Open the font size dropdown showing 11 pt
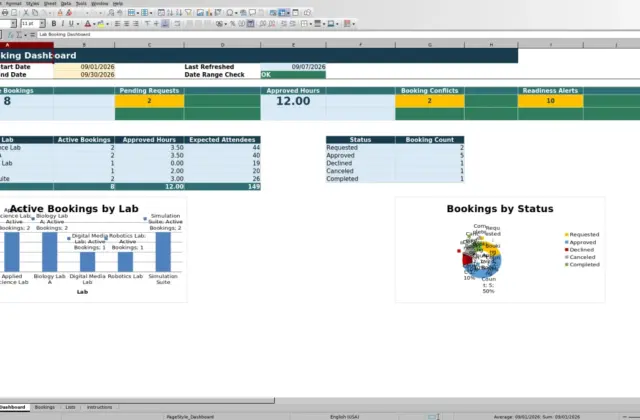Image resolution: width=640 pixels, height=420 pixels. (x=42, y=24)
